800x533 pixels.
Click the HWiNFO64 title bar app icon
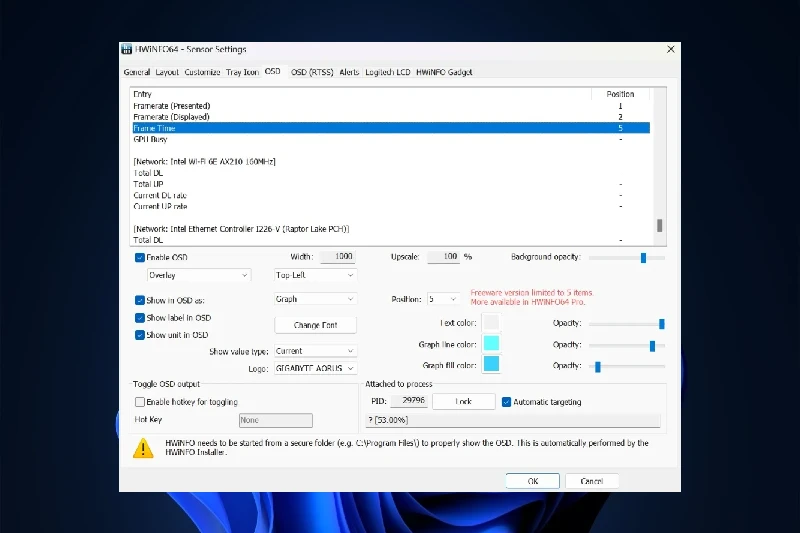[x=127, y=50]
